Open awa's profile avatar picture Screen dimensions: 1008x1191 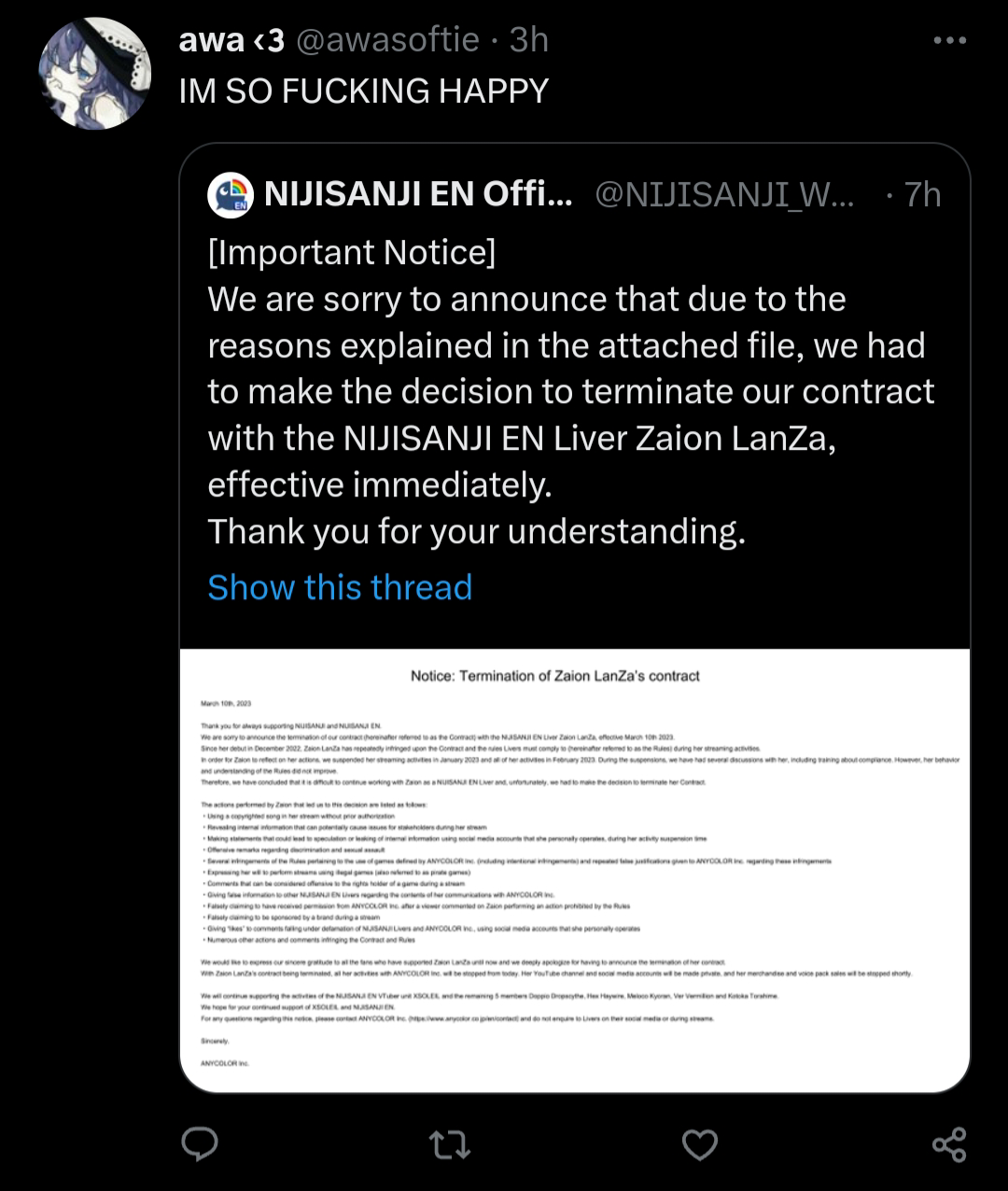94,74
